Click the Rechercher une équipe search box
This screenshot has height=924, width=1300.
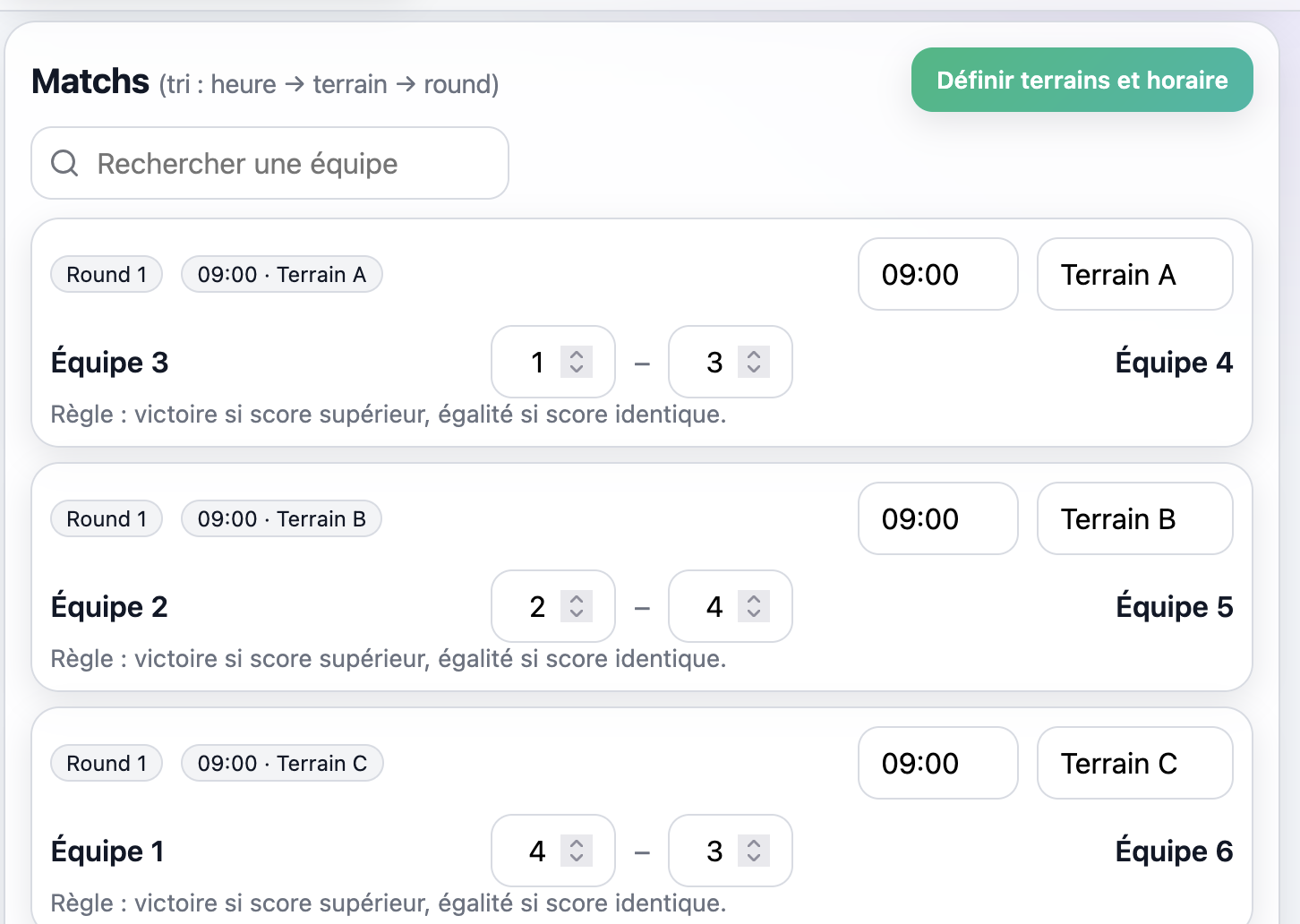(269, 163)
